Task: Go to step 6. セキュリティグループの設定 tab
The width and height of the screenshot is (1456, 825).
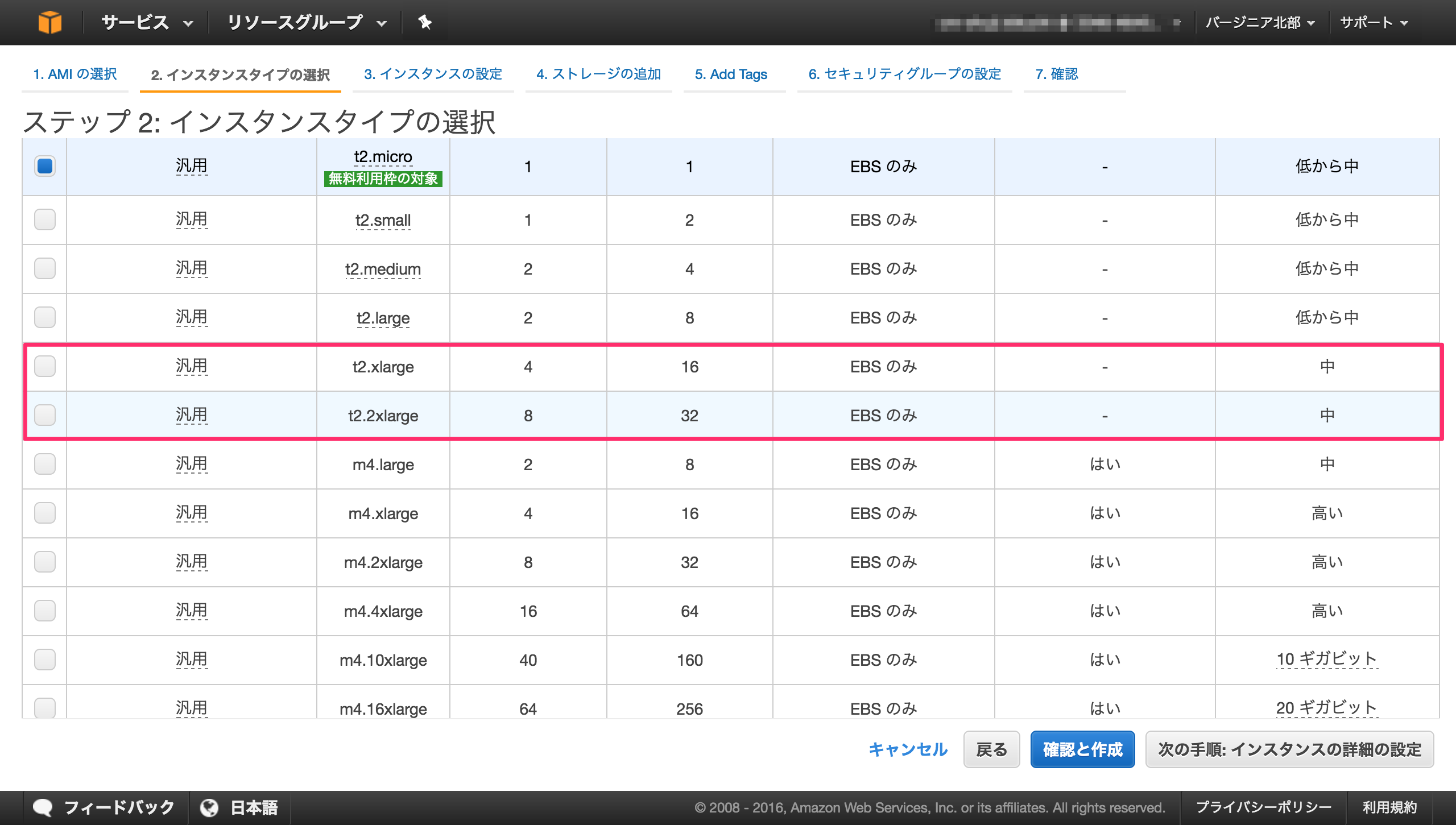Action: (x=904, y=74)
